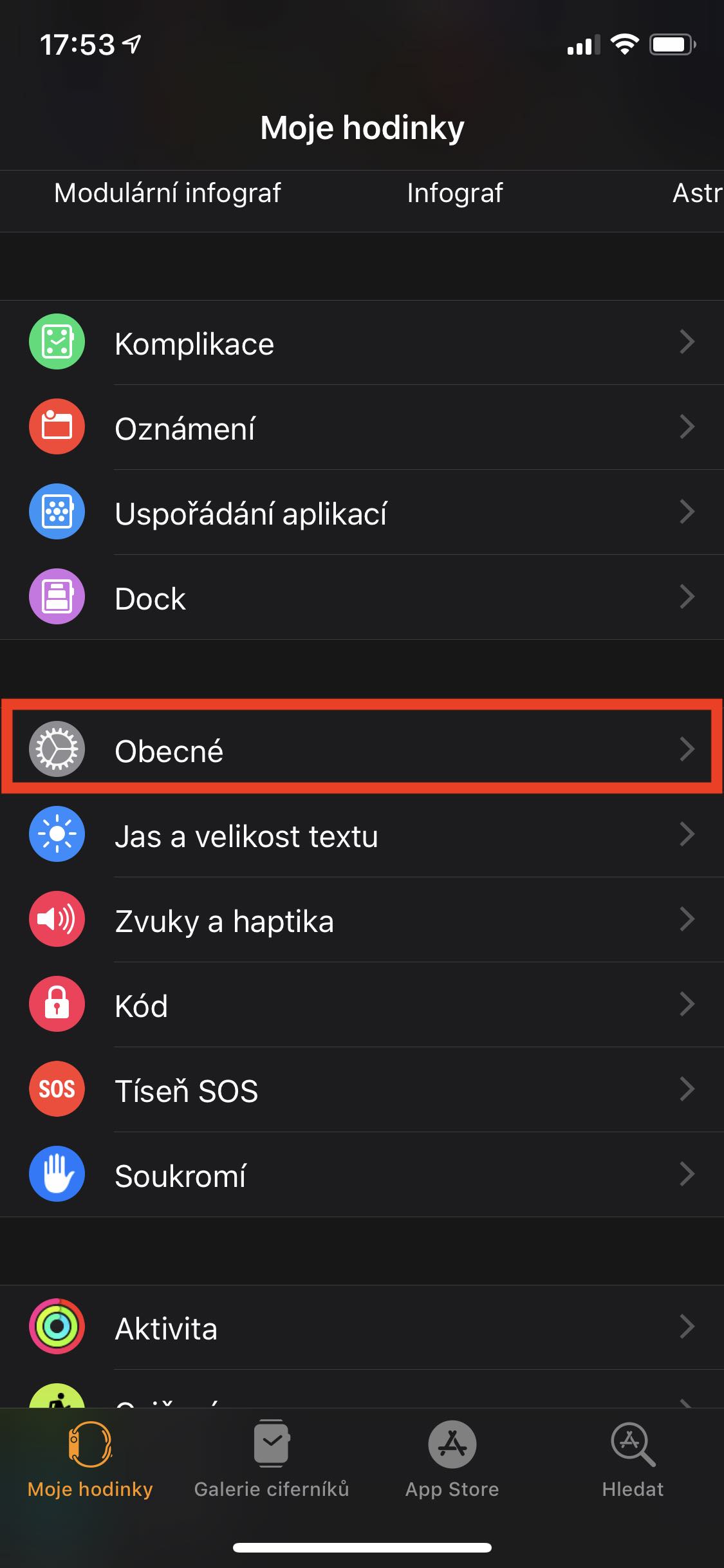Tap the Zvuky a haptika speaker icon
The width and height of the screenshot is (724, 1568).
57,919
